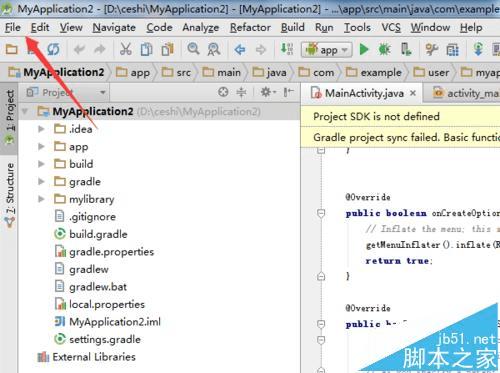Click the java breadcrumb
The image size is (500, 373).
[x=269, y=72]
